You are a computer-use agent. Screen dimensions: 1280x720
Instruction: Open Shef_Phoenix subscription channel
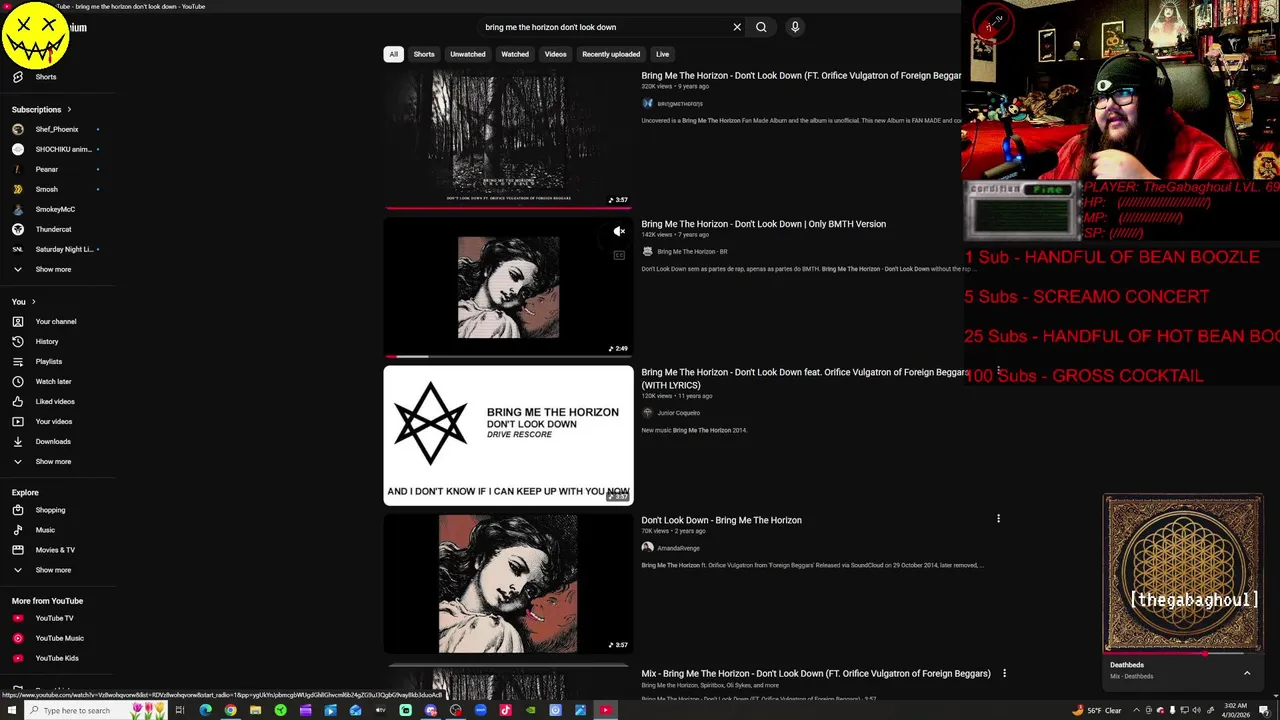[56, 129]
